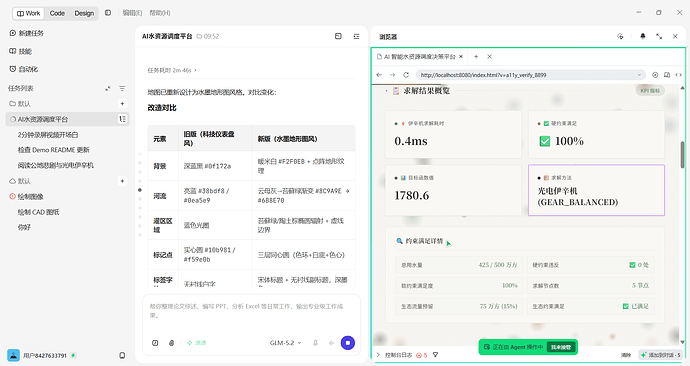
Task: Click 新建任务 in the sidebar
Action: (x=26, y=33)
